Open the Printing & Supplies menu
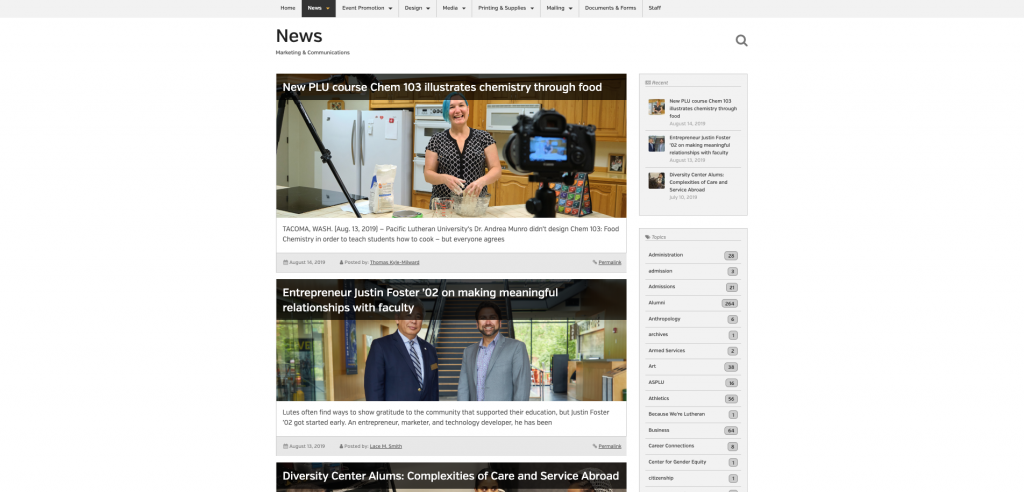Screen dimensions: 1024x492 [502, 8]
